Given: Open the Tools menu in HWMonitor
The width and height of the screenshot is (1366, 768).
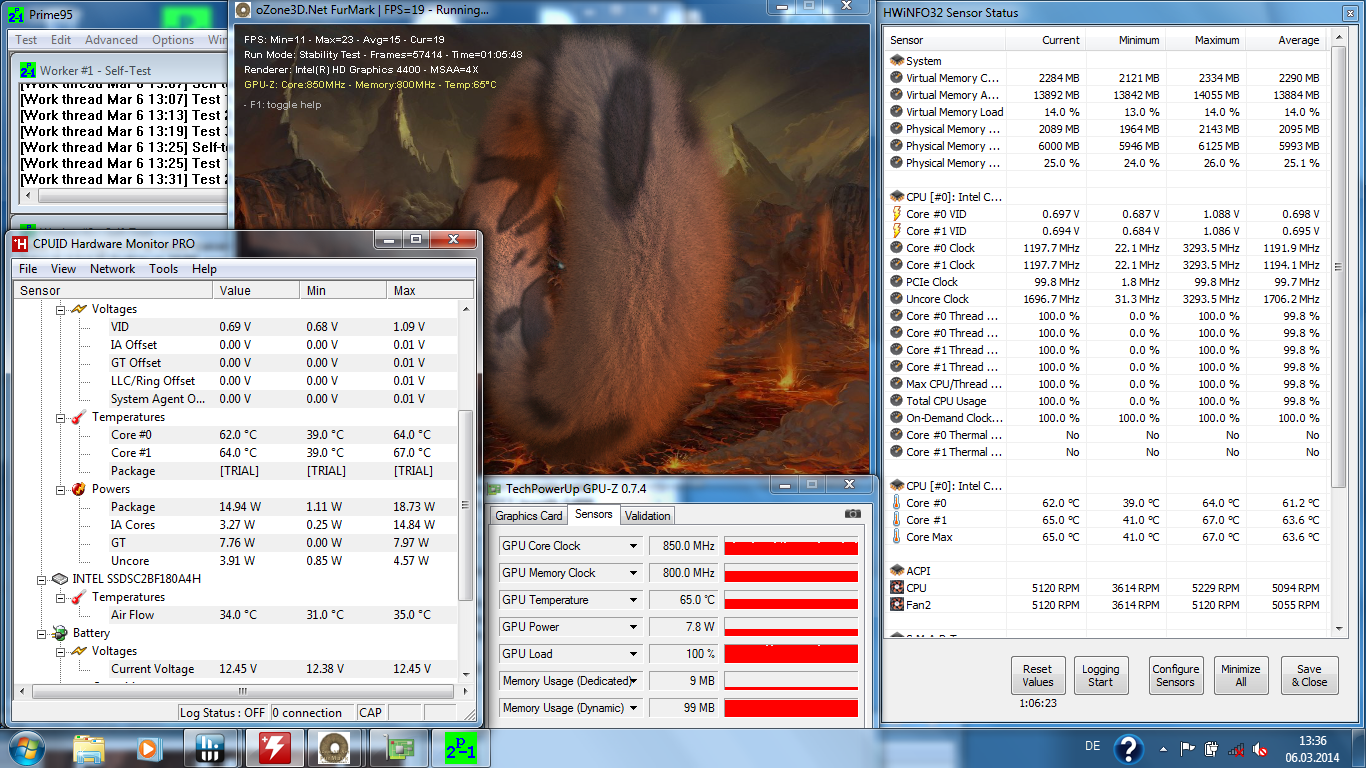Looking at the screenshot, I should [x=164, y=269].
